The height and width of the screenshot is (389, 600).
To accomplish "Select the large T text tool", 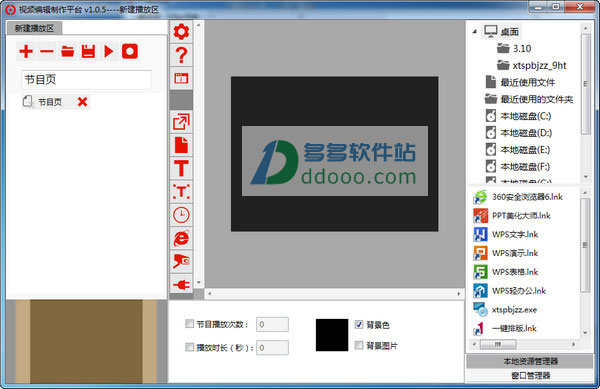I will click(x=181, y=168).
